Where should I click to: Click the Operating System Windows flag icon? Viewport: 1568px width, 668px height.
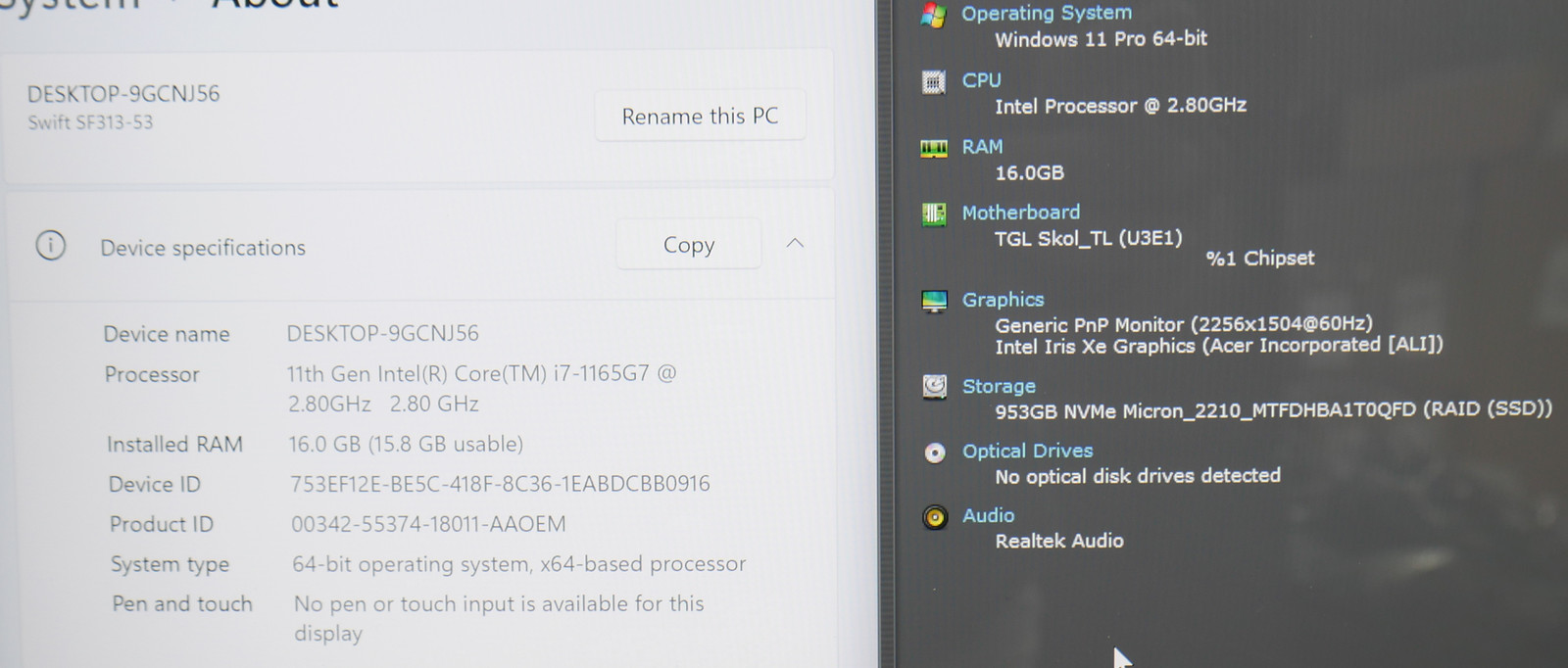(933, 15)
